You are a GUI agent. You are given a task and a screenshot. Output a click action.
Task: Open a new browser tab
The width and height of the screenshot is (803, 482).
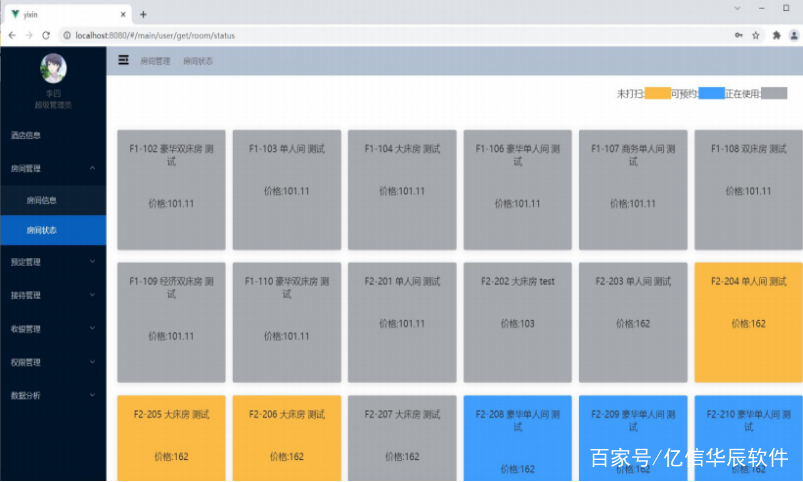click(143, 14)
